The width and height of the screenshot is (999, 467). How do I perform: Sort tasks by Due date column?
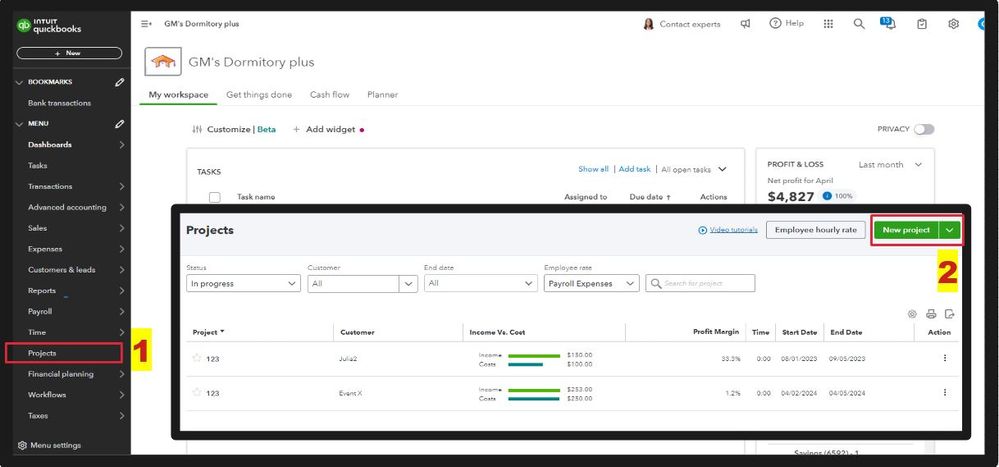[x=650, y=198]
